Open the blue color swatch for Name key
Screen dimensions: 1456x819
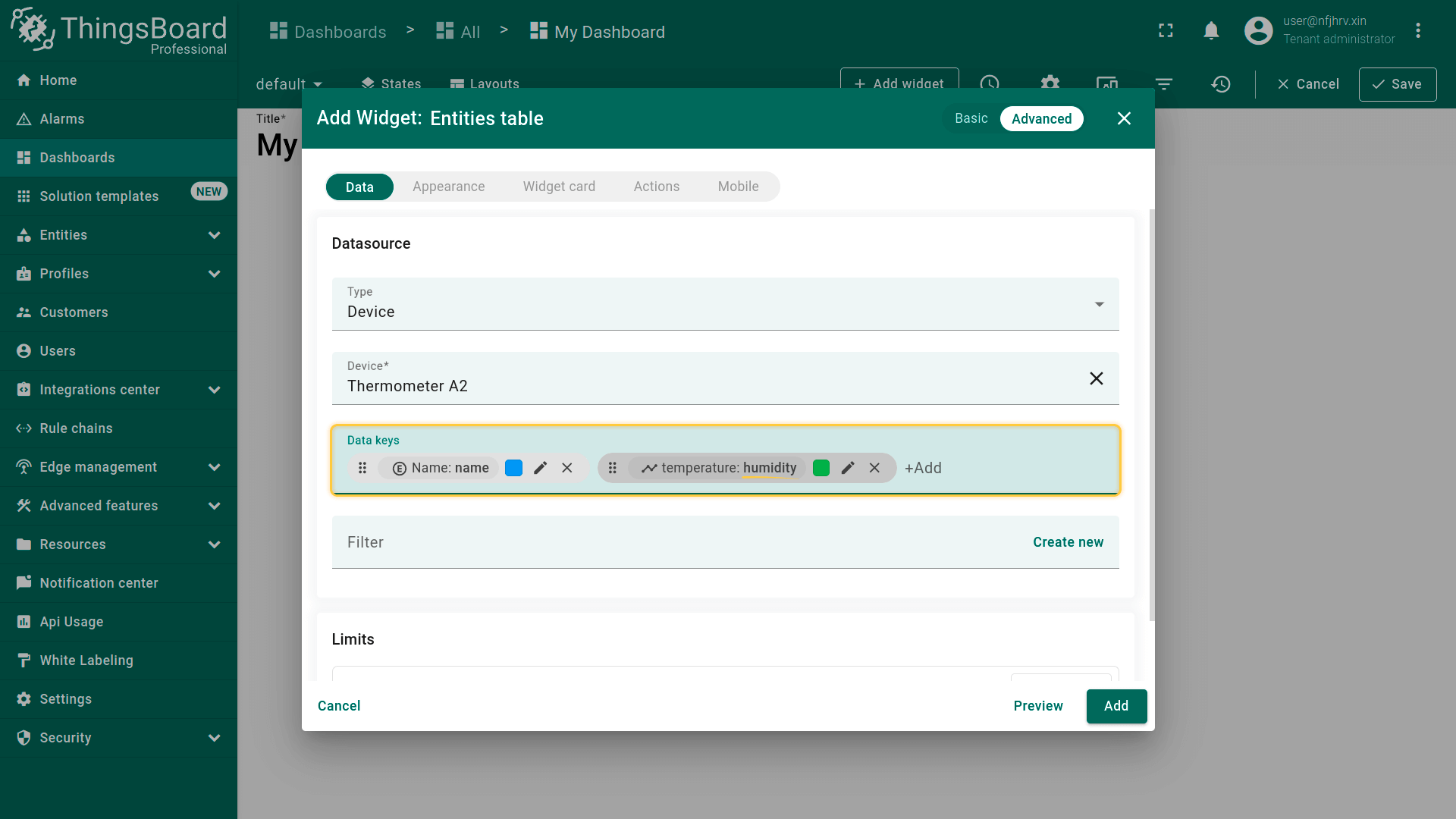pyautogui.click(x=513, y=468)
